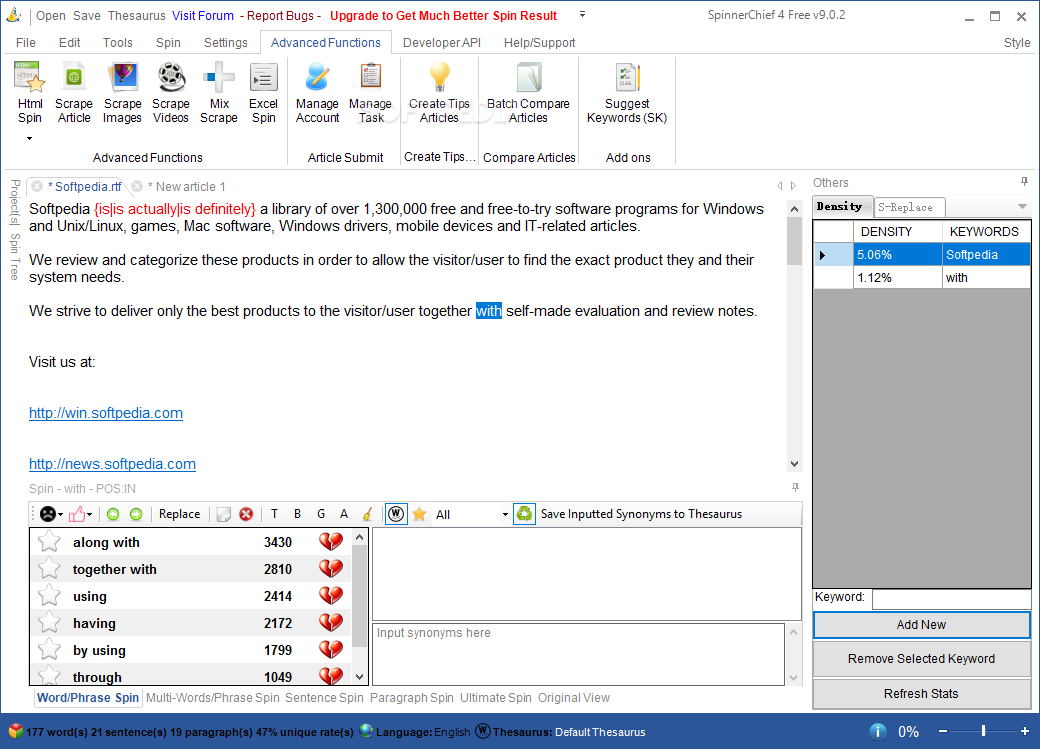Image resolution: width=1040 pixels, height=749 pixels.
Task: Open the File menu
Action: [26, 42]
